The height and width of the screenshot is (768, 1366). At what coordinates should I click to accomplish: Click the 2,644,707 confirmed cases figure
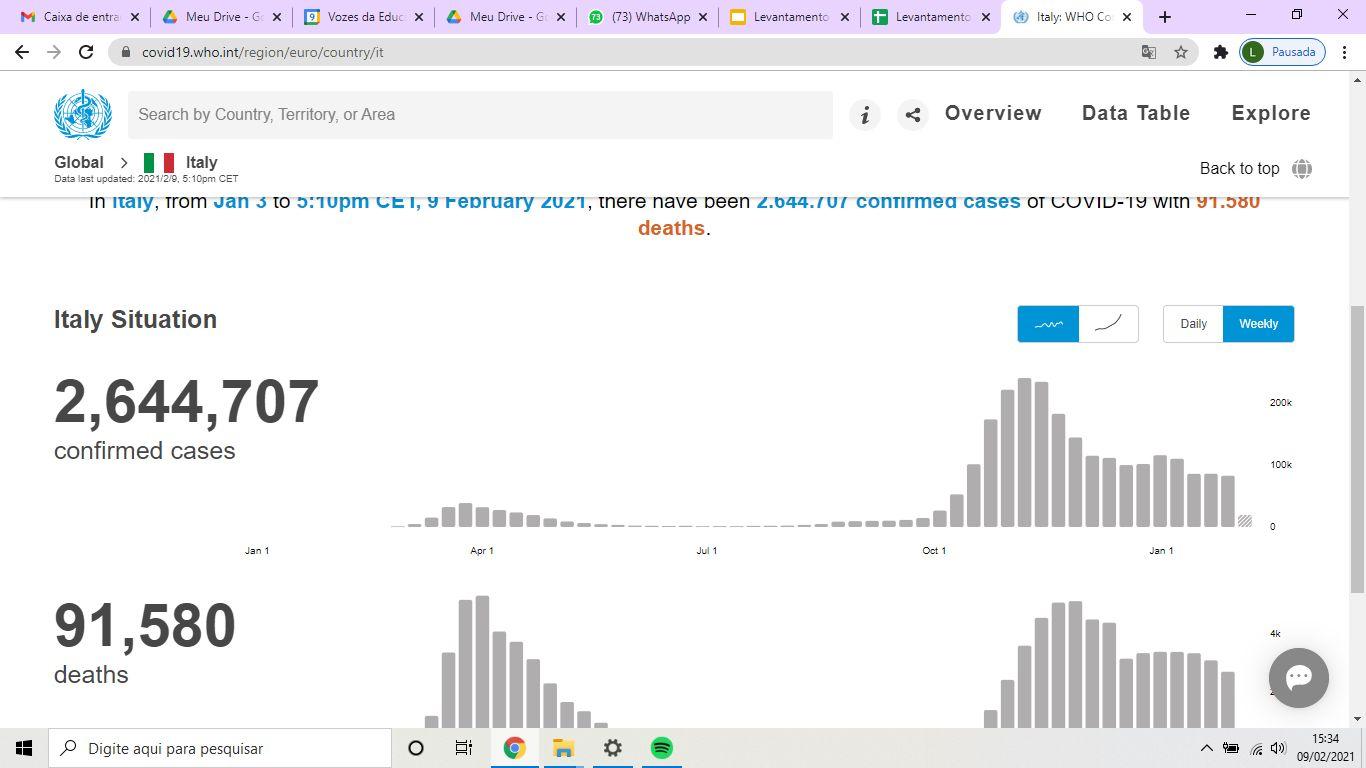click(x=186, y=402)
